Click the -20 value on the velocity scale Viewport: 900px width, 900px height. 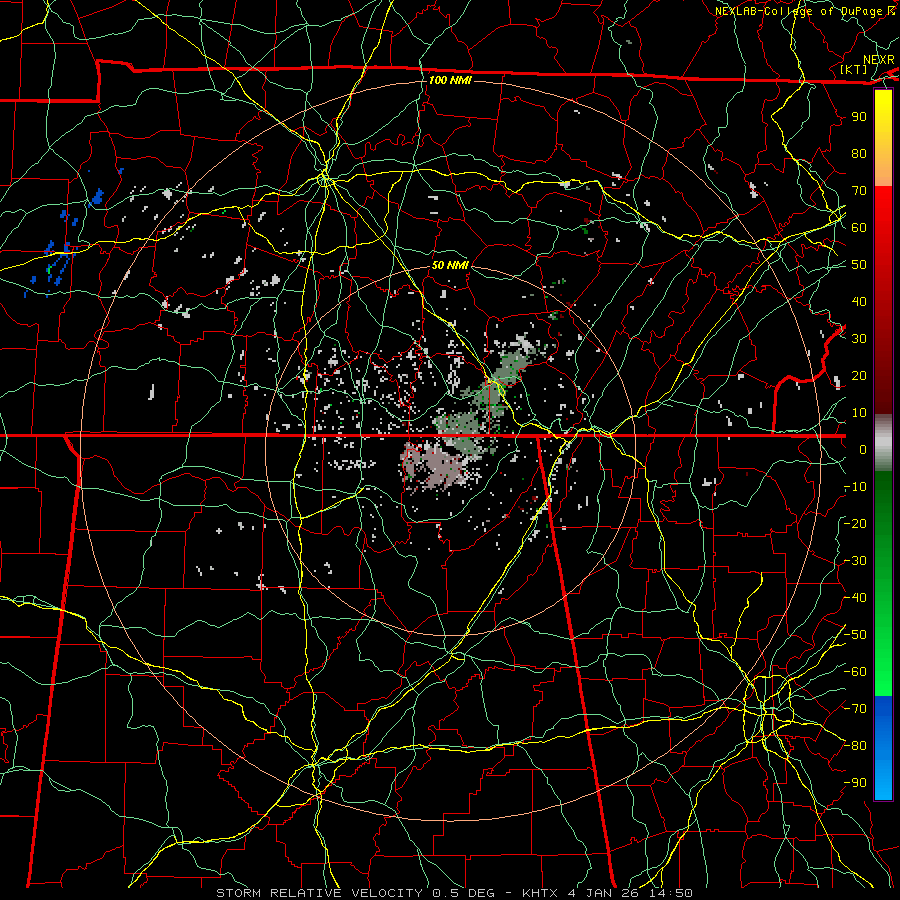[855, 523]
